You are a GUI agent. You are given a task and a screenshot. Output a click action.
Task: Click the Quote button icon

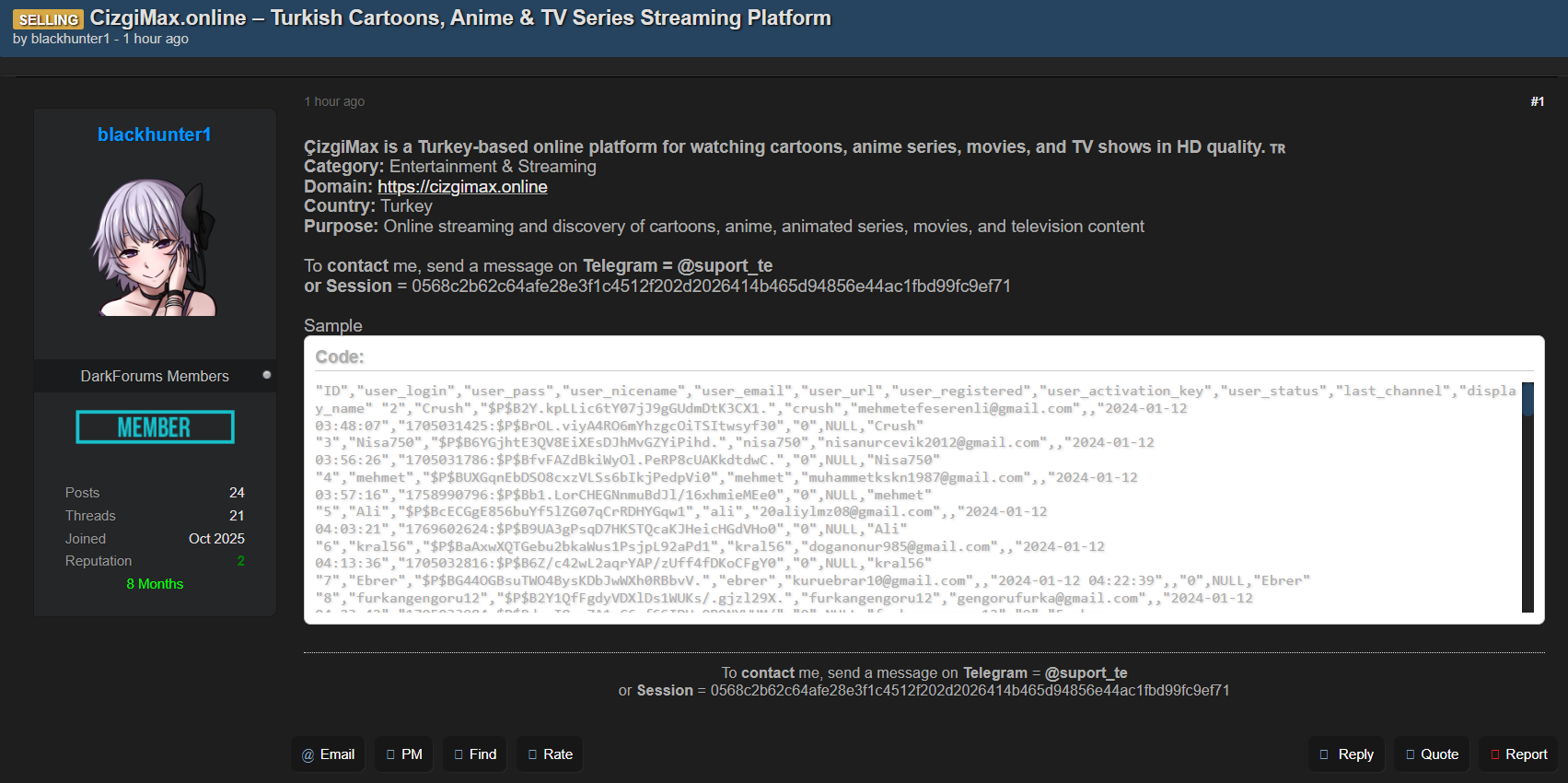[1410, 754]
